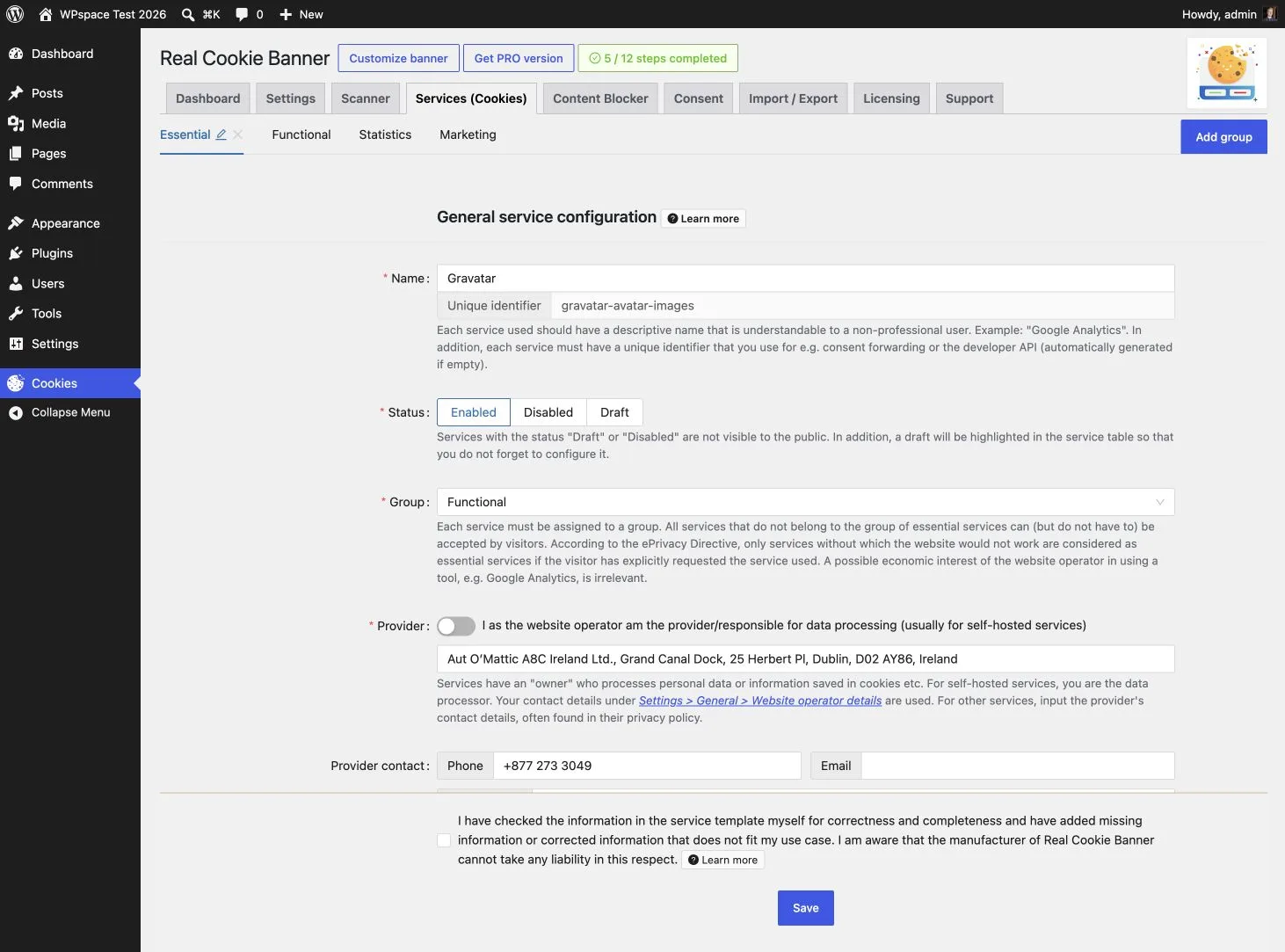Select the Statistics group tab
The image size is (1285, 952).
385,134
